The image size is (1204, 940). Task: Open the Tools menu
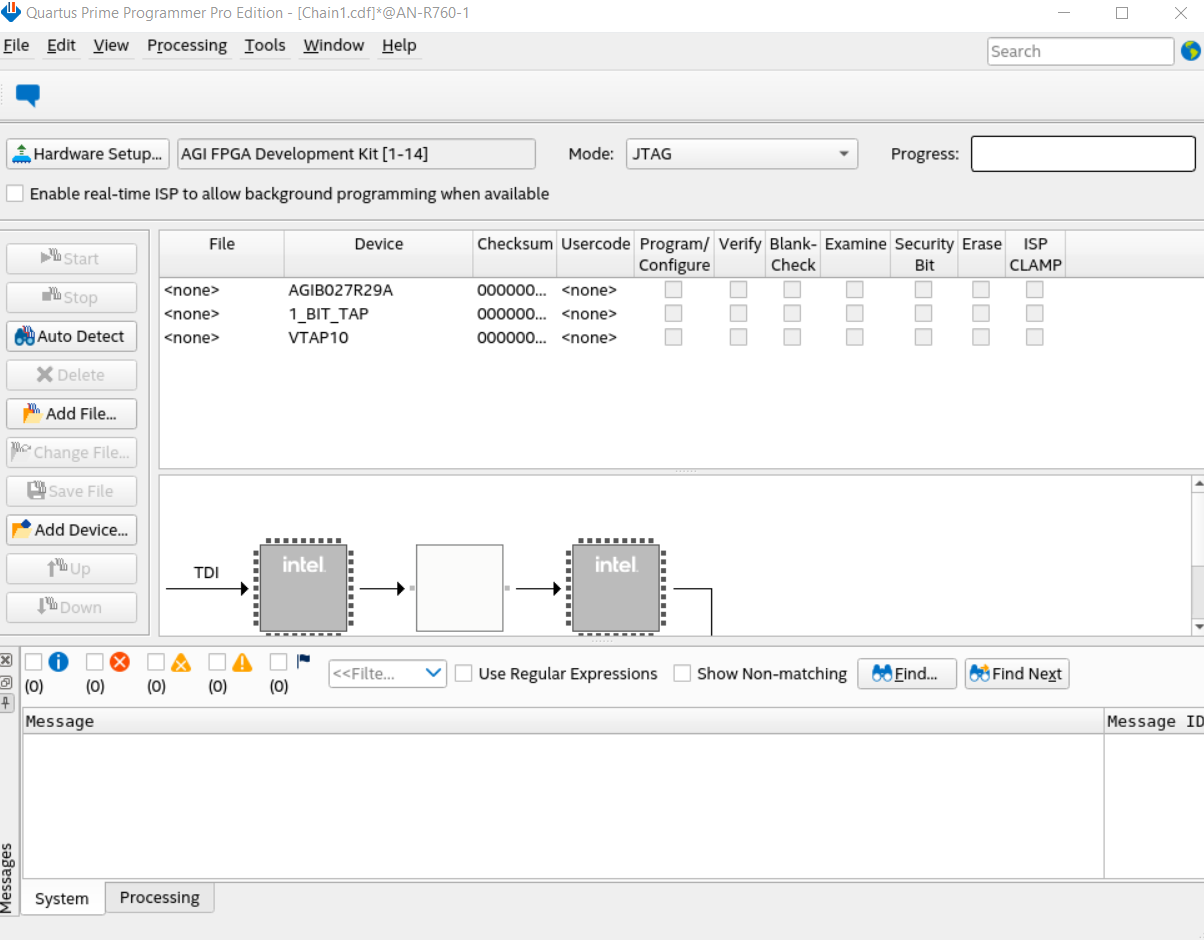click(265, 45)
